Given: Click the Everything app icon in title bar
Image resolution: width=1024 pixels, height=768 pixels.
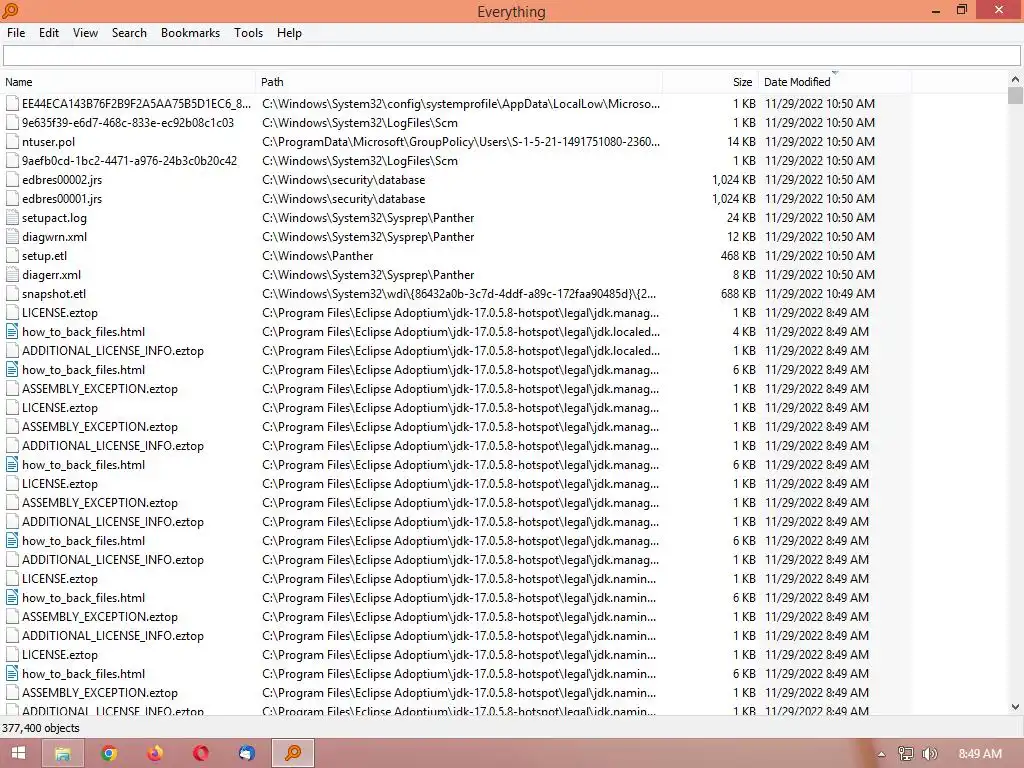Looking at the screenshot, I should [10, 10].
